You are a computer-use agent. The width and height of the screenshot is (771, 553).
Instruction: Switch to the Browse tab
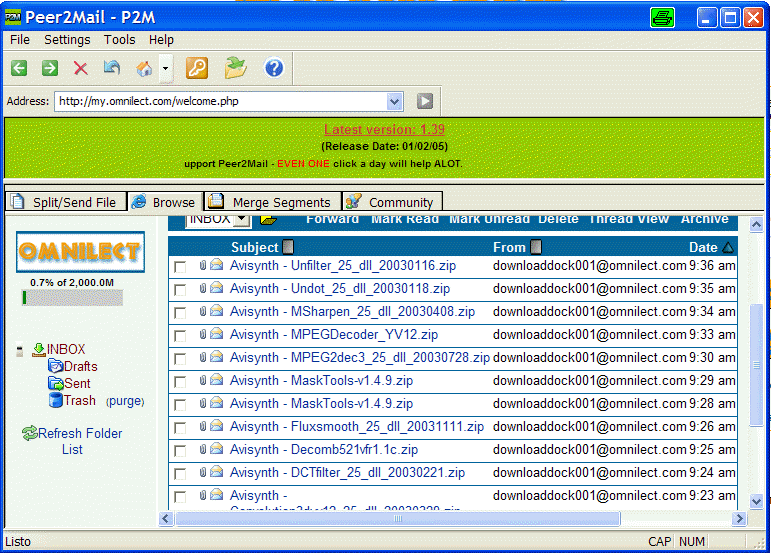(x=166, y=202)
